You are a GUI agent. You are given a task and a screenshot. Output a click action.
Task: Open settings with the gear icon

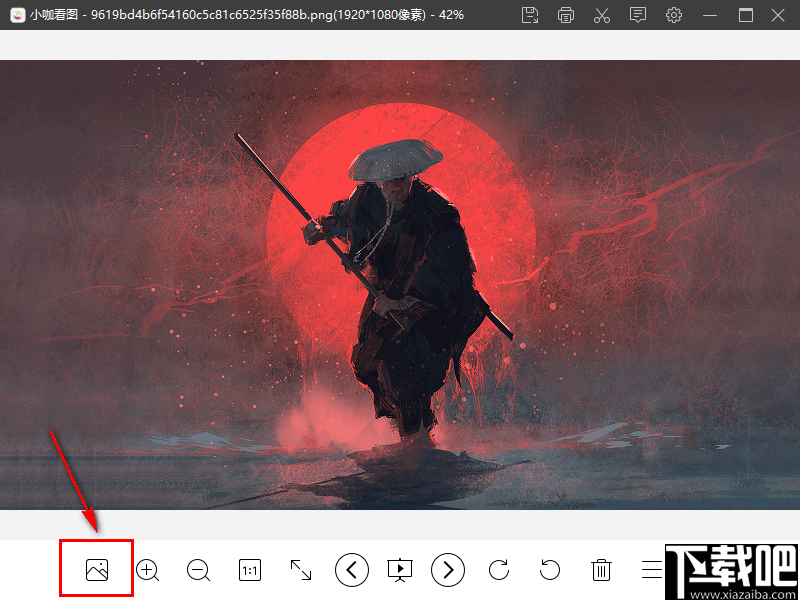point(674,15)
